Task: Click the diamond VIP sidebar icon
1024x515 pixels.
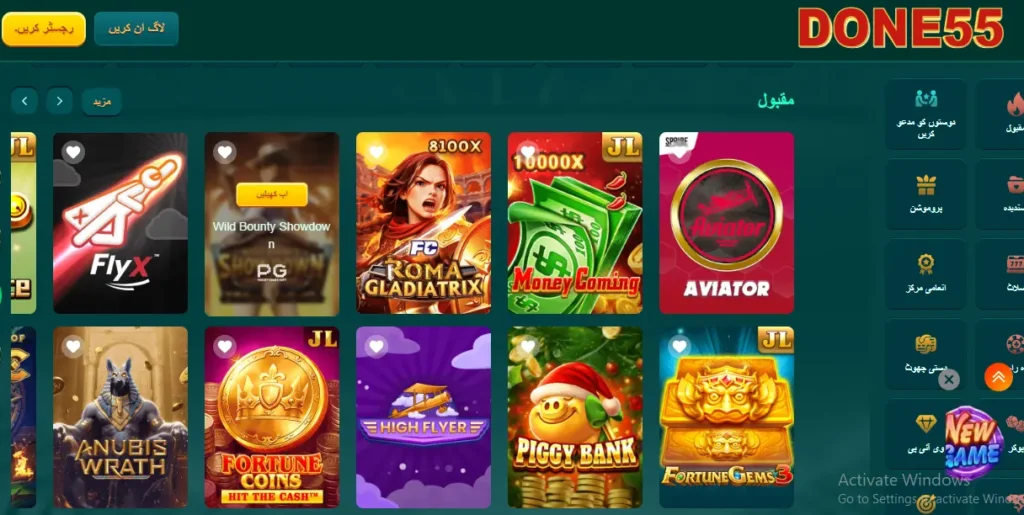Action: [926, 424]
